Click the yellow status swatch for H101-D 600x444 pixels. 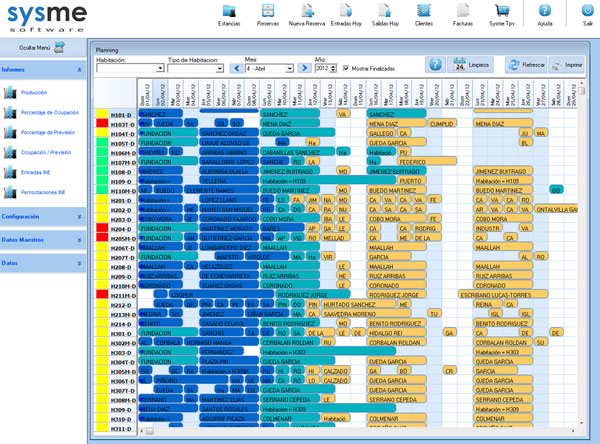click(102, 114)
